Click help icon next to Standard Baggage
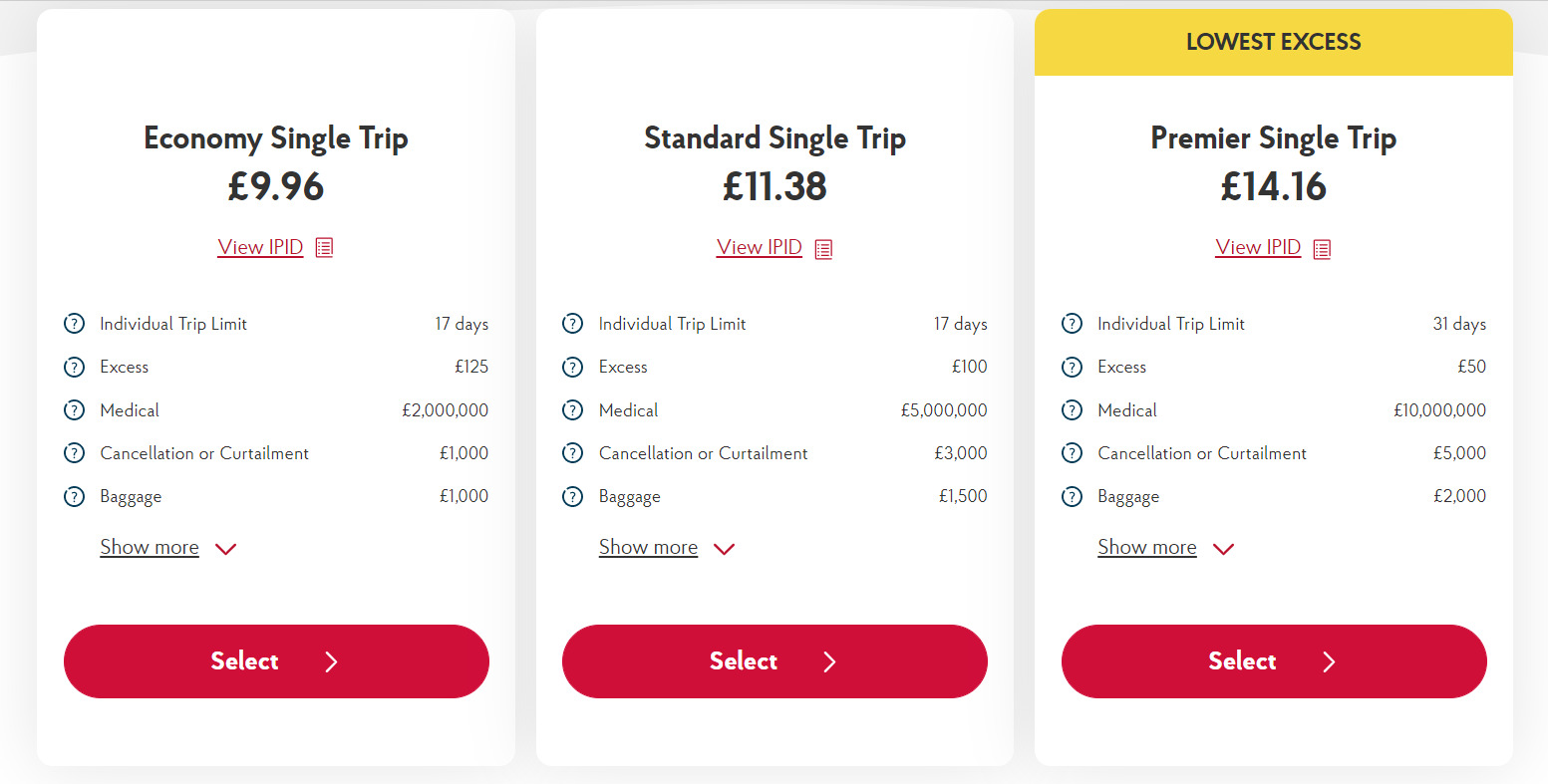The height and width of the screenshot is (784, 1548). click(x=573, y=496)
